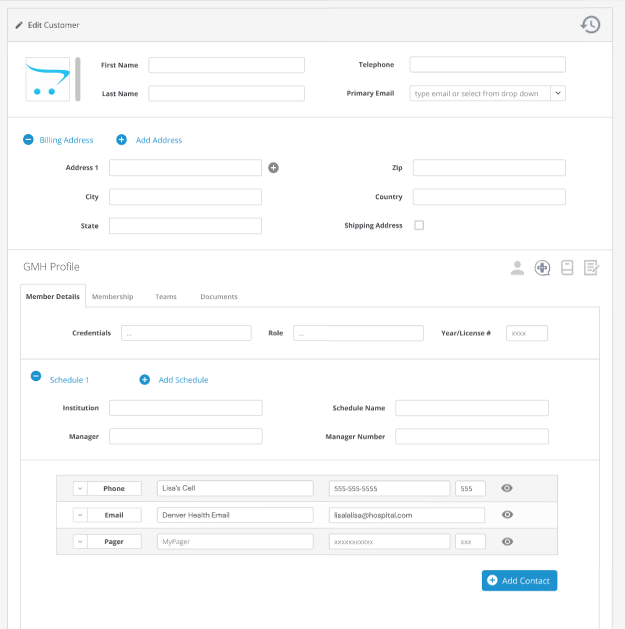Click the Add Schedule link
Image resolution: width=625 pixels, height=629 pixels.
[183, 380]
